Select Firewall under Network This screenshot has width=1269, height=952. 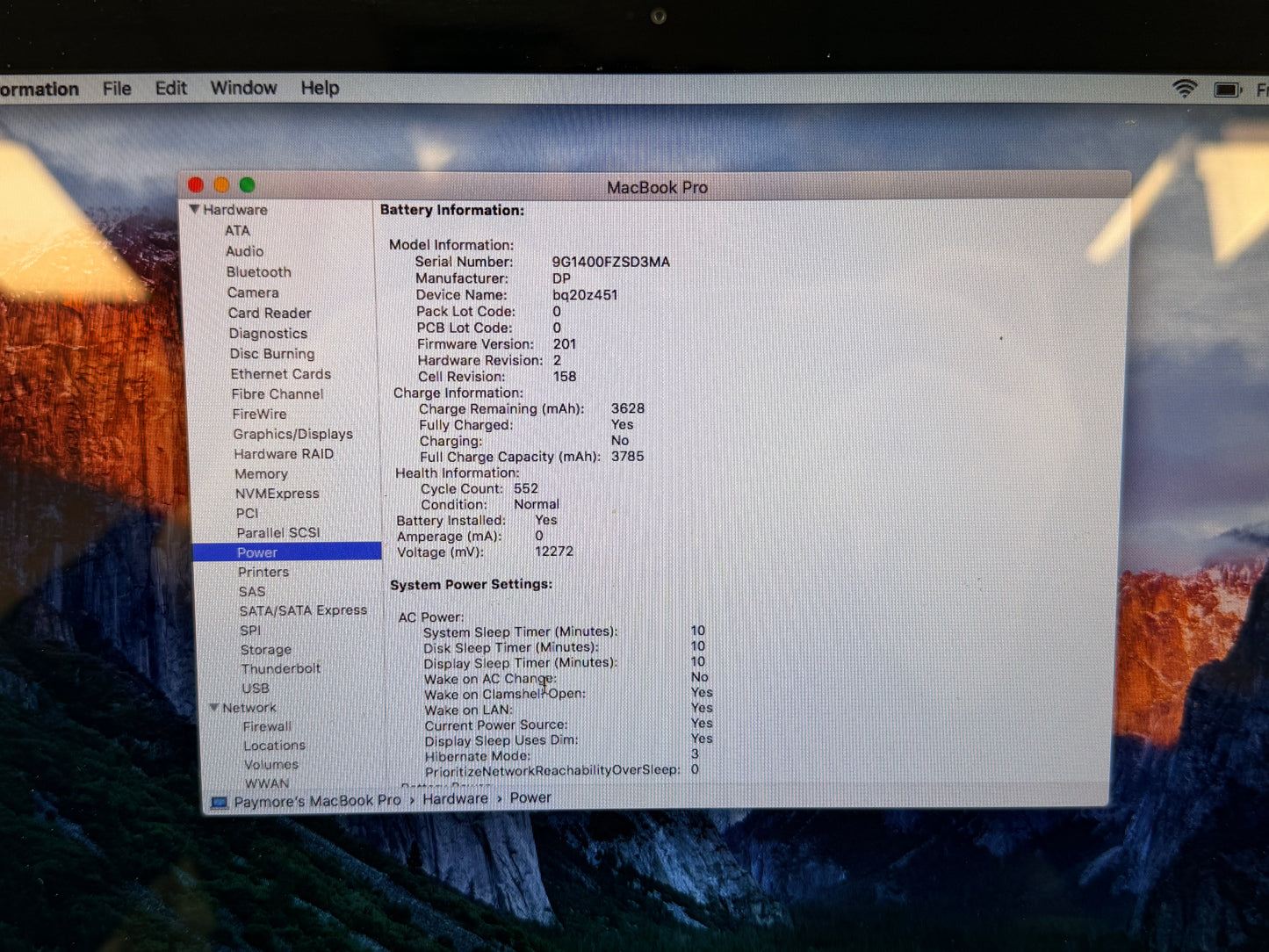tap(267, 726)
